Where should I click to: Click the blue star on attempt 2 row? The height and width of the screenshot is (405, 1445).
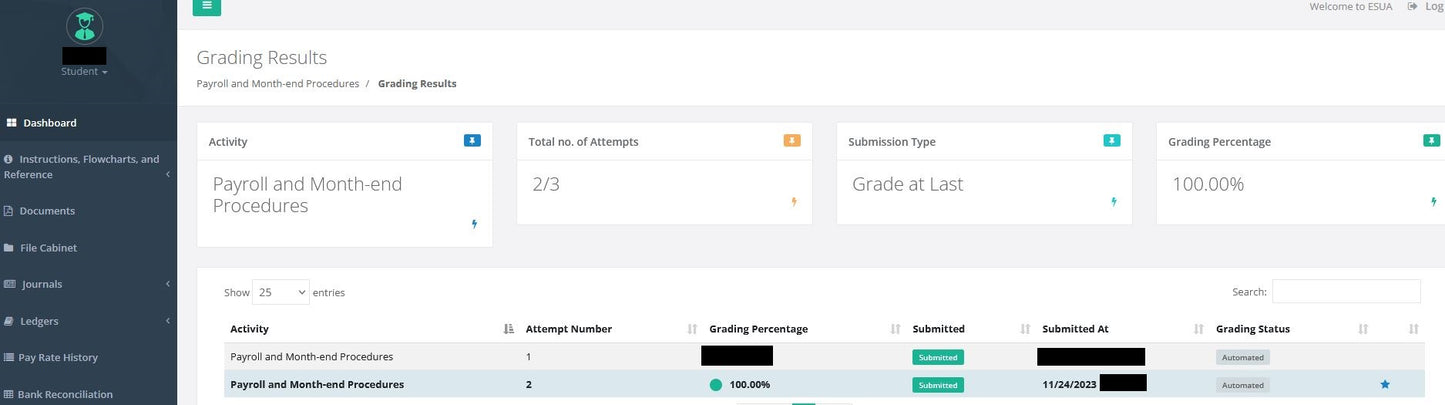[x=1385, y=385]
